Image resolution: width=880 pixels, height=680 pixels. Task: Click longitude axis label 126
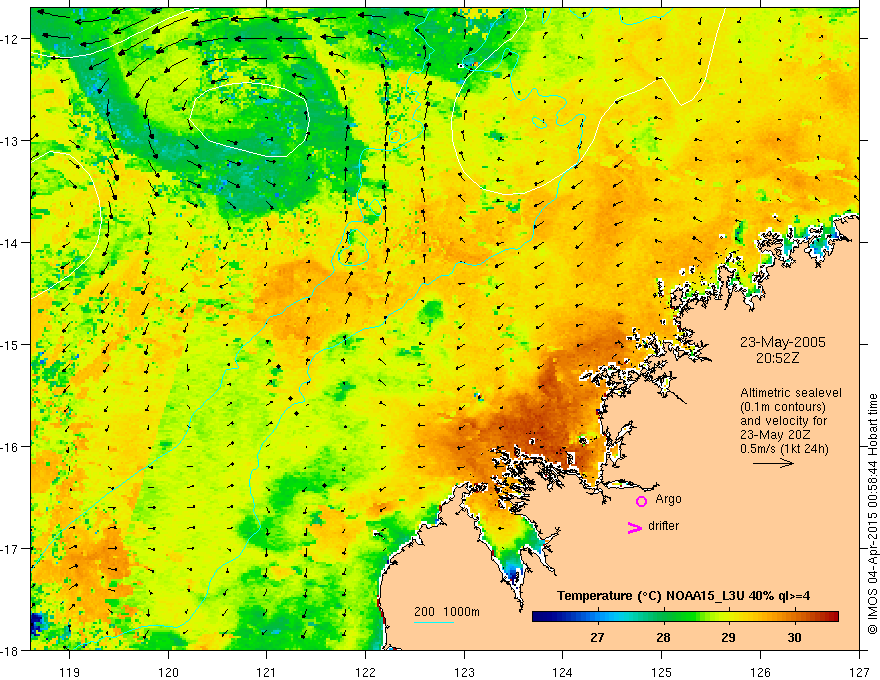(760, 672)
